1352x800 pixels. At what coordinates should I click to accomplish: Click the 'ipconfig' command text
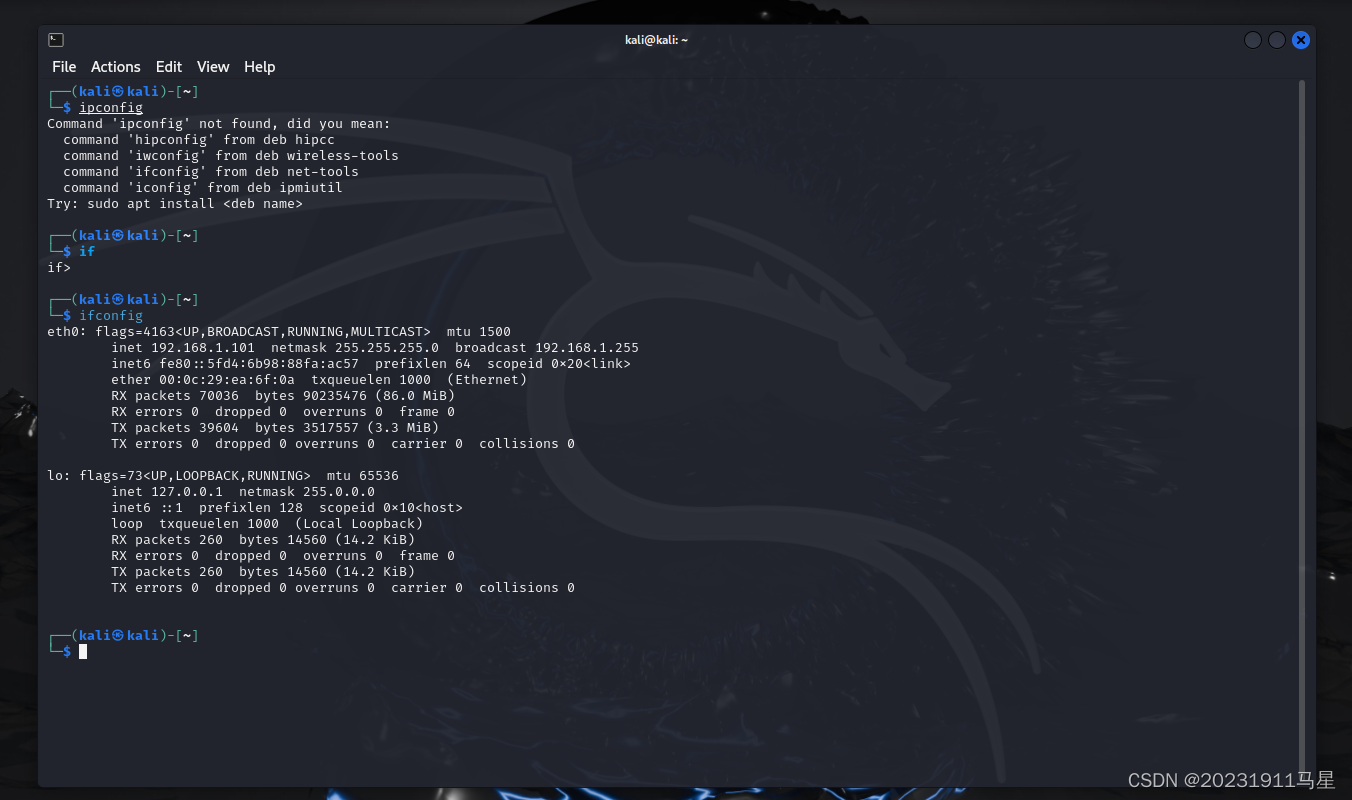111,107
